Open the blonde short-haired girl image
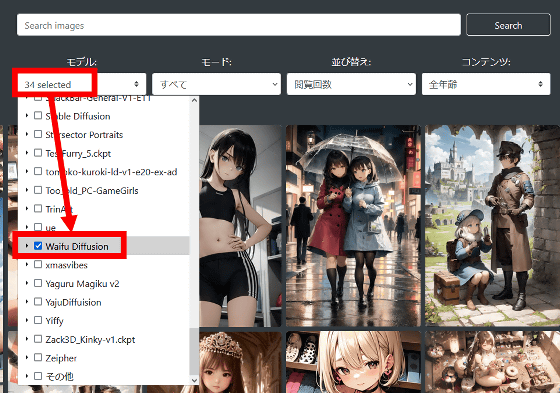 pyautogui.click(x=354, y=362)
